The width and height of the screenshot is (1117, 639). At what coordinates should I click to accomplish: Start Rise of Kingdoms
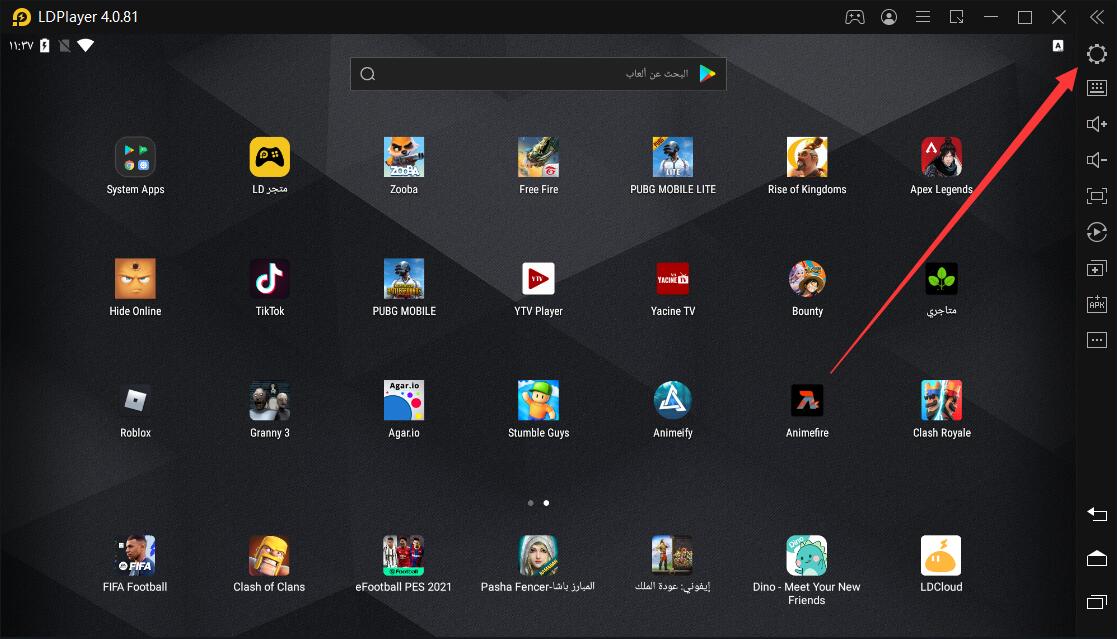click(x=807, y=157)
